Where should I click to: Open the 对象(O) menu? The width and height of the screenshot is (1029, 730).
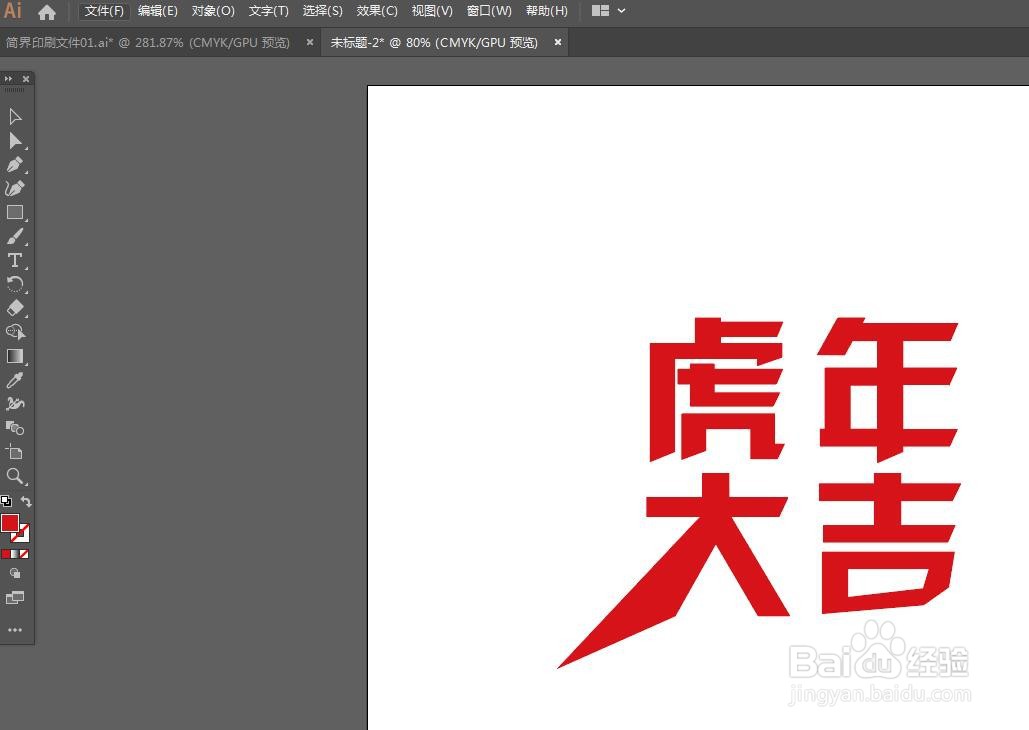point(213,11)
